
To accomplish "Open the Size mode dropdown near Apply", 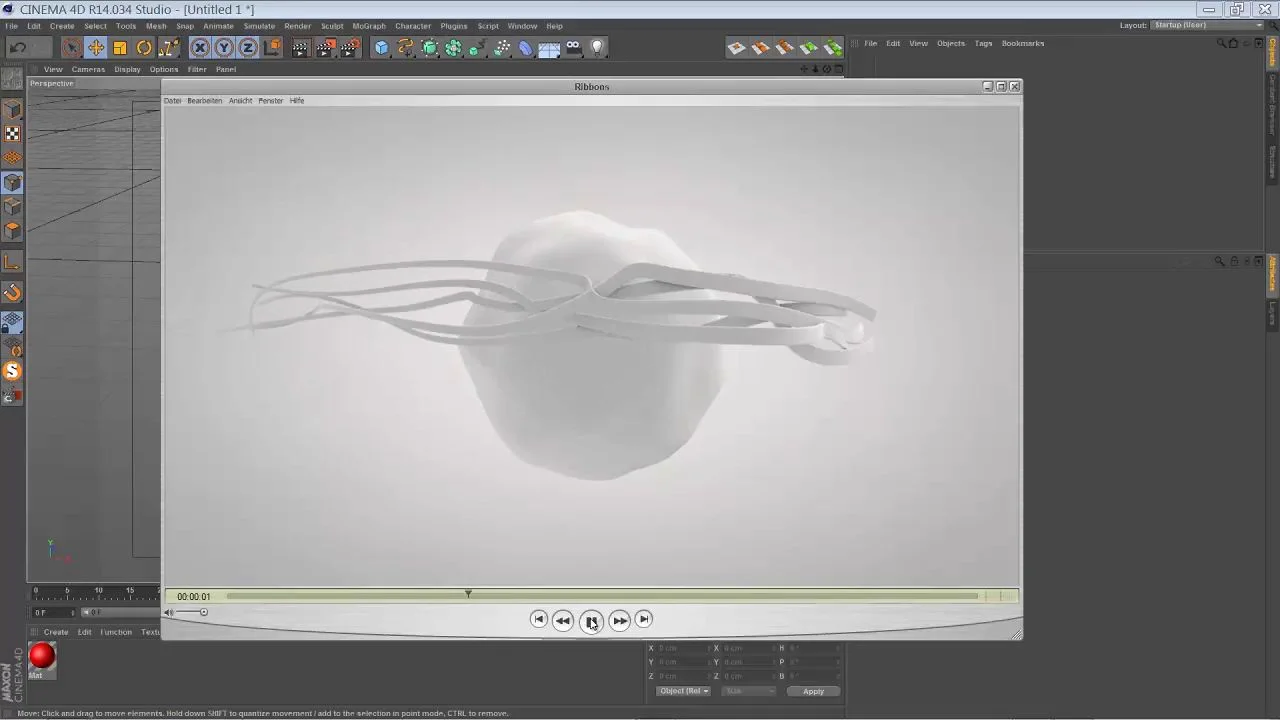I will 749,691.
